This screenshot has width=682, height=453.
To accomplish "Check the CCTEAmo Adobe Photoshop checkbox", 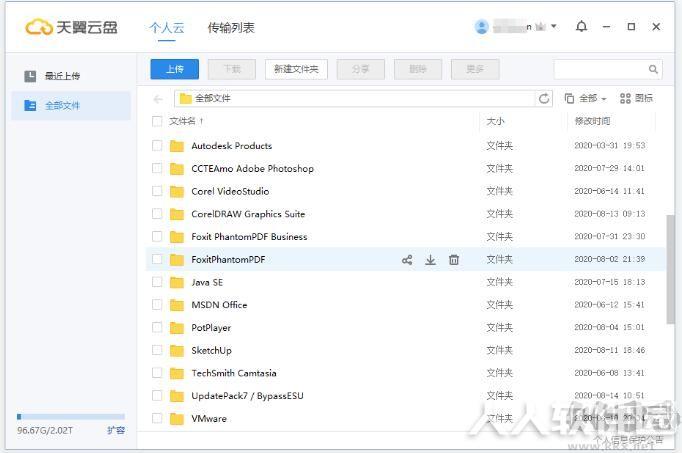I will pos(157,168).
